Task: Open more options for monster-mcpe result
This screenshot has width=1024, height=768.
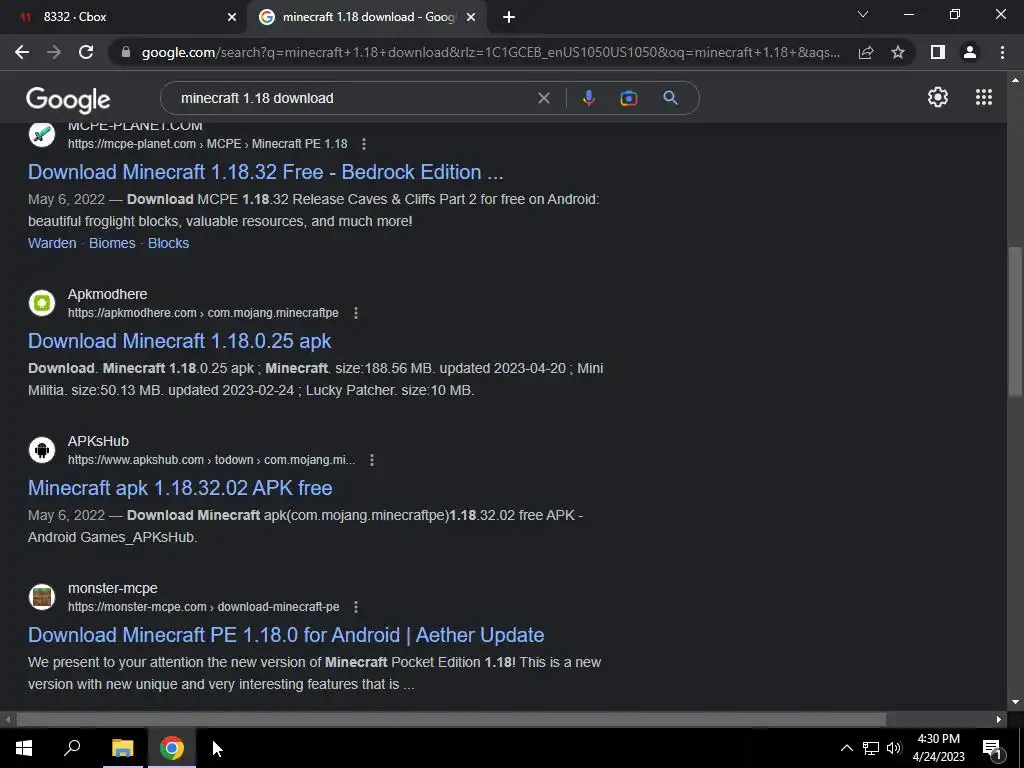Action: pos(356,607)
